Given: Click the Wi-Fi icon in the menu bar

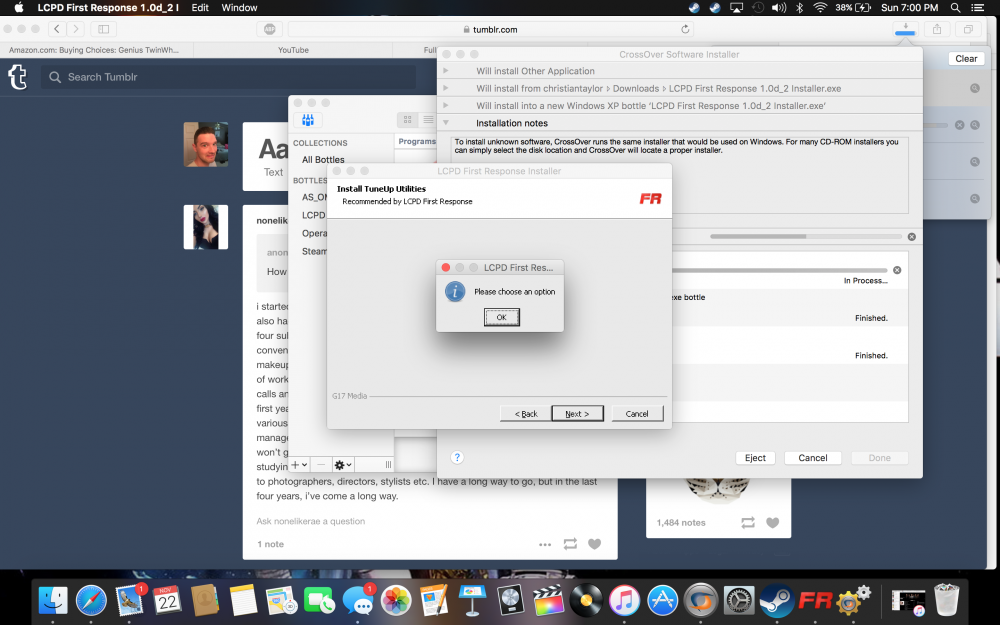Looking at the screenshot, I should pos(818,7).
